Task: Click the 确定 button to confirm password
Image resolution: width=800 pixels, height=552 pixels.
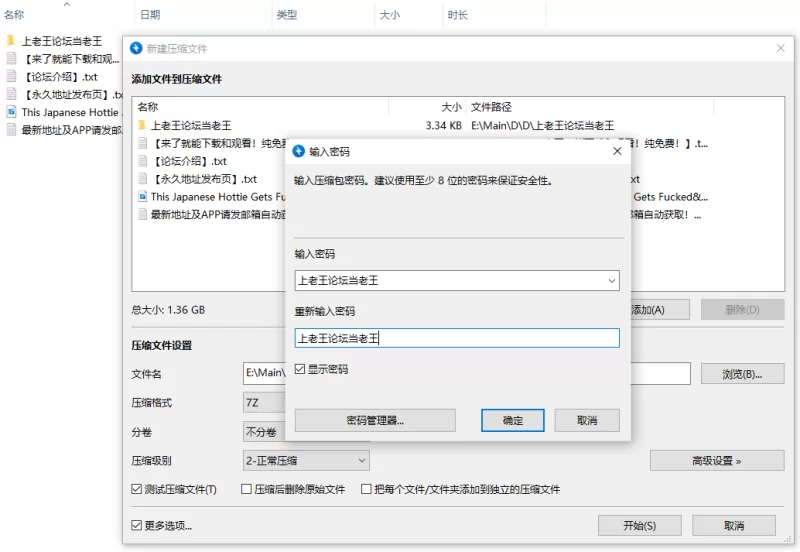Action: click(x=512, y=420)
